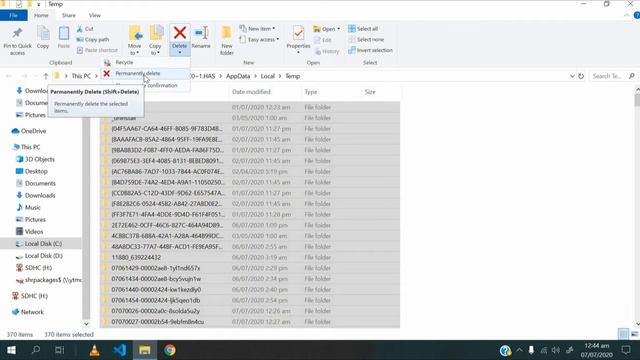Choose Recycle from Delete menu
Screen dimensions: 640x360
click(x=124, y=62)
